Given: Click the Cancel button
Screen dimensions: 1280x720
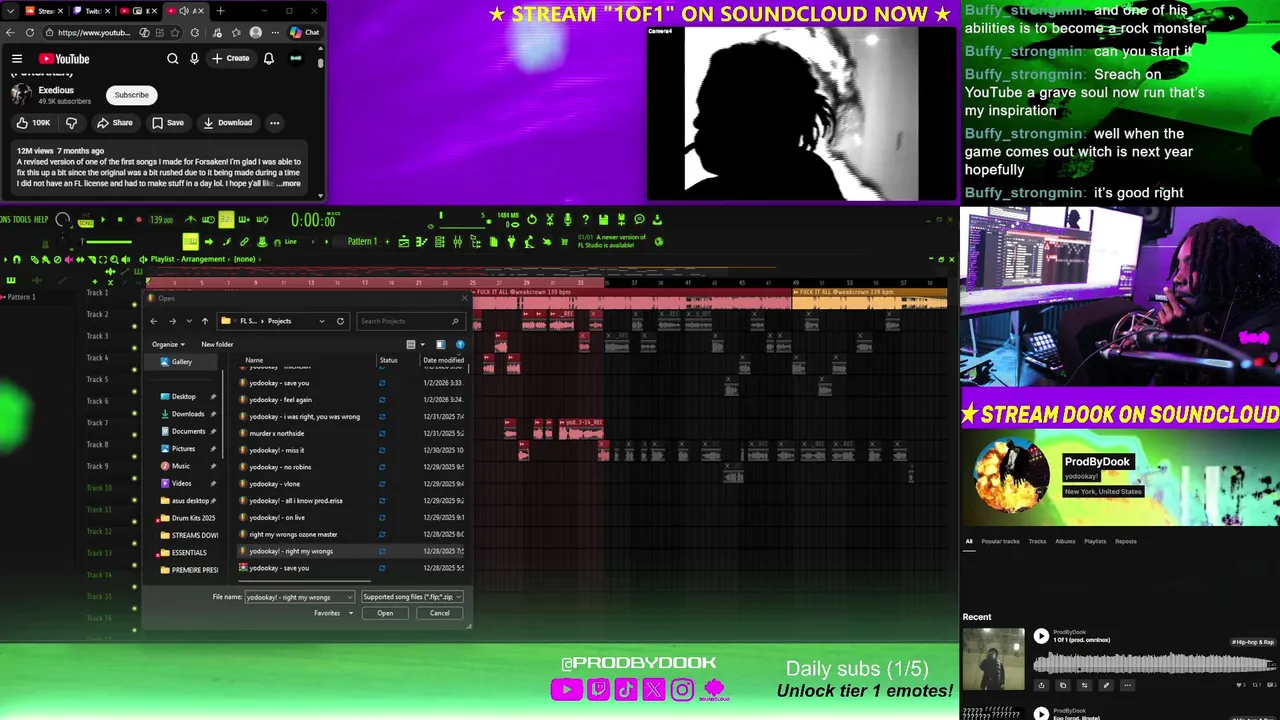Looking at the screenshot, I should [x=440, y=613].
